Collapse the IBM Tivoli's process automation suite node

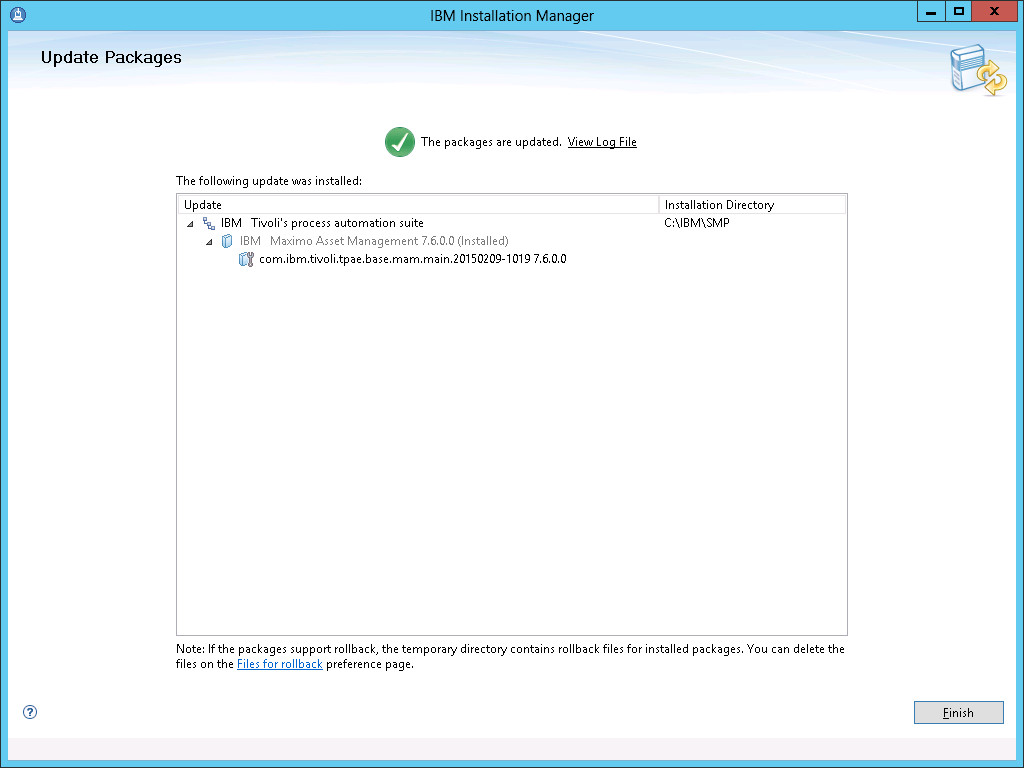click(190, 224)
